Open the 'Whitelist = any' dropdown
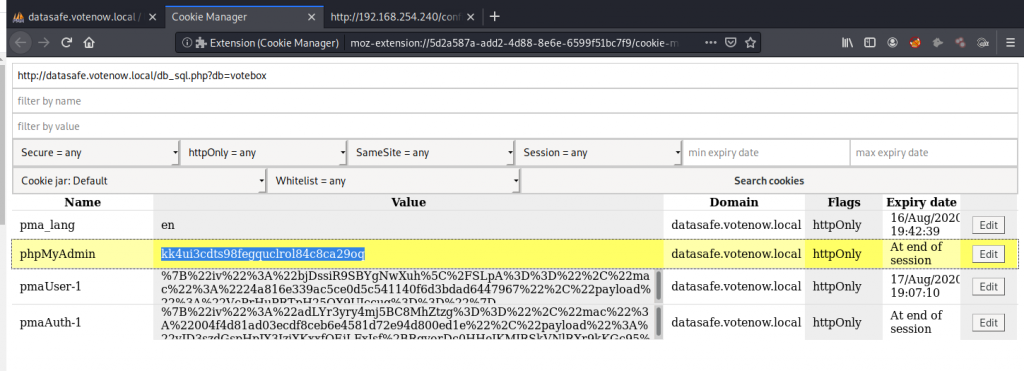The width and height of the screenshot is (1024, 371). pyautogui.click(x=394, y=181)
